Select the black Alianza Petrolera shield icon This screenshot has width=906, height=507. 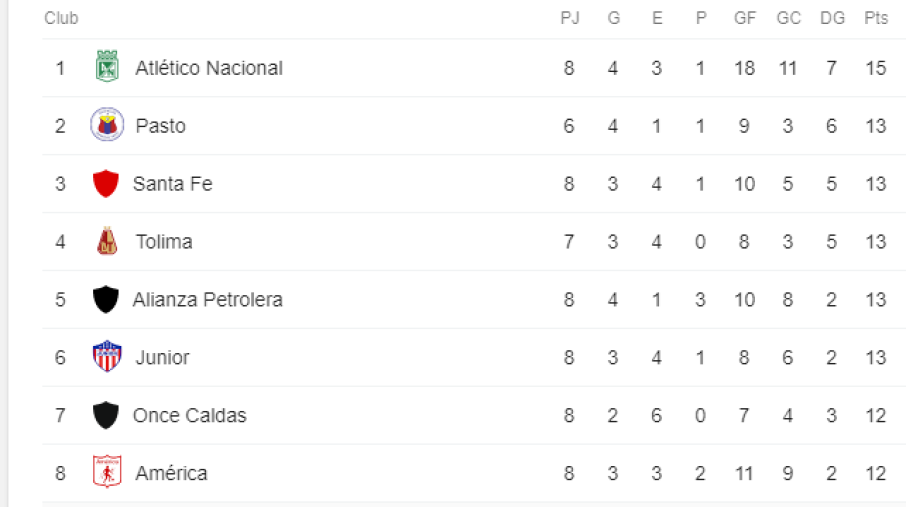coord(106,299)
